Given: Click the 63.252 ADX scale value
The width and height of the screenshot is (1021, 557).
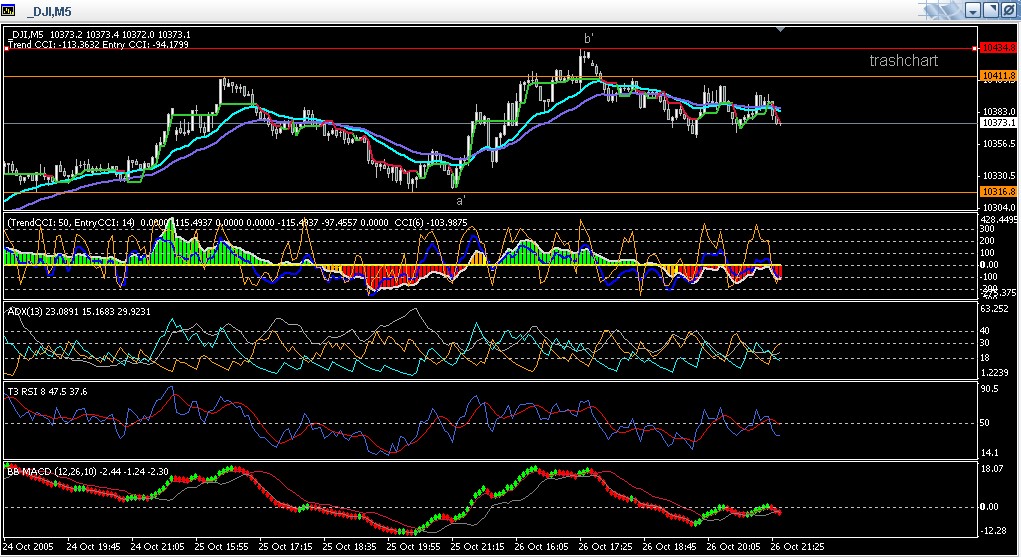Looking at the screenshot, I should pyautogui.click(x=994, y=309).
